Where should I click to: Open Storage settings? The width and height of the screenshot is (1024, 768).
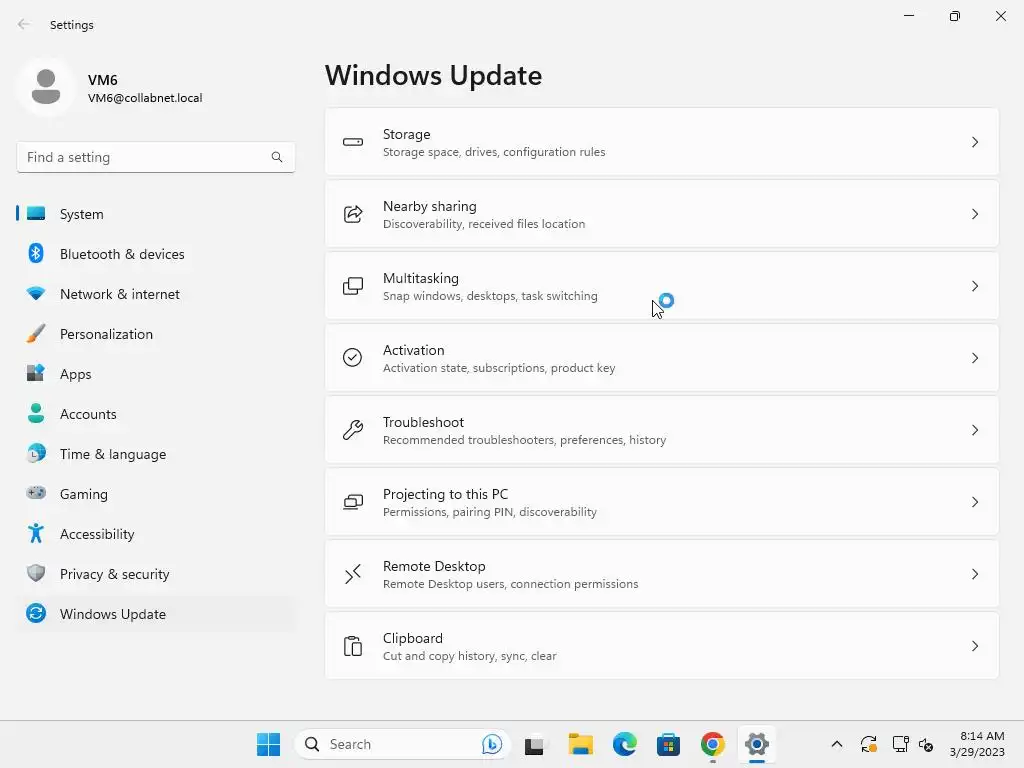click(x=662, y=142)
